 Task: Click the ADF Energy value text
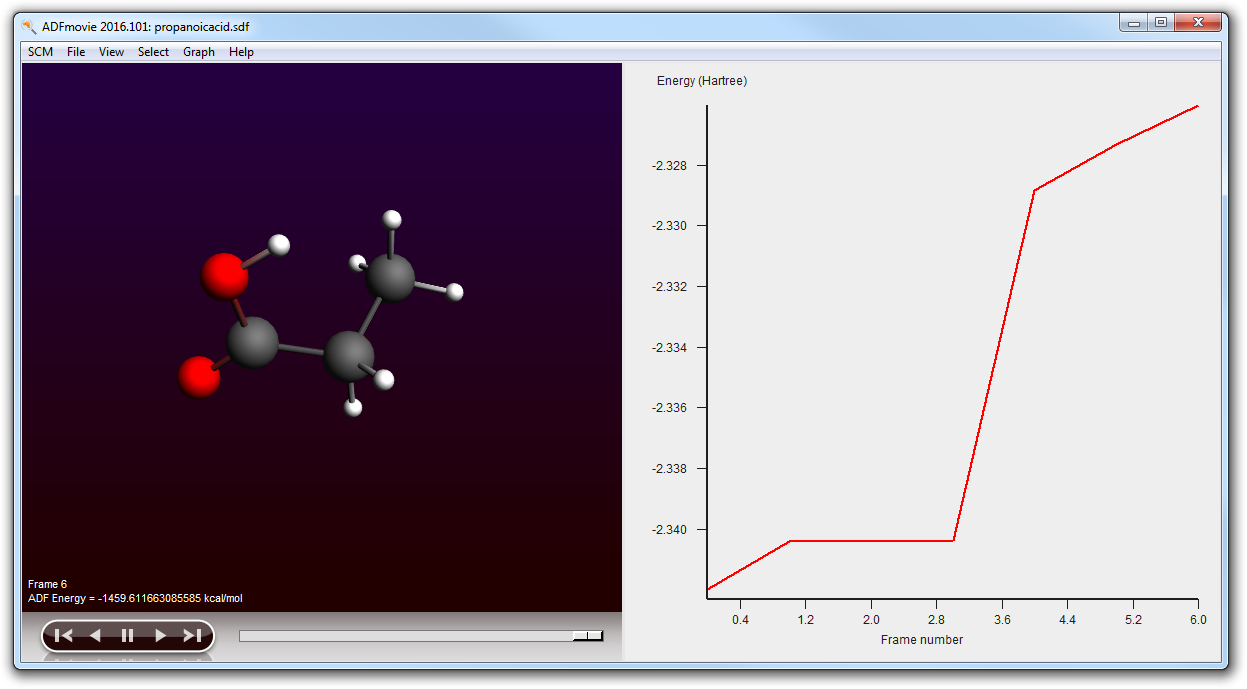coord(135,598)
